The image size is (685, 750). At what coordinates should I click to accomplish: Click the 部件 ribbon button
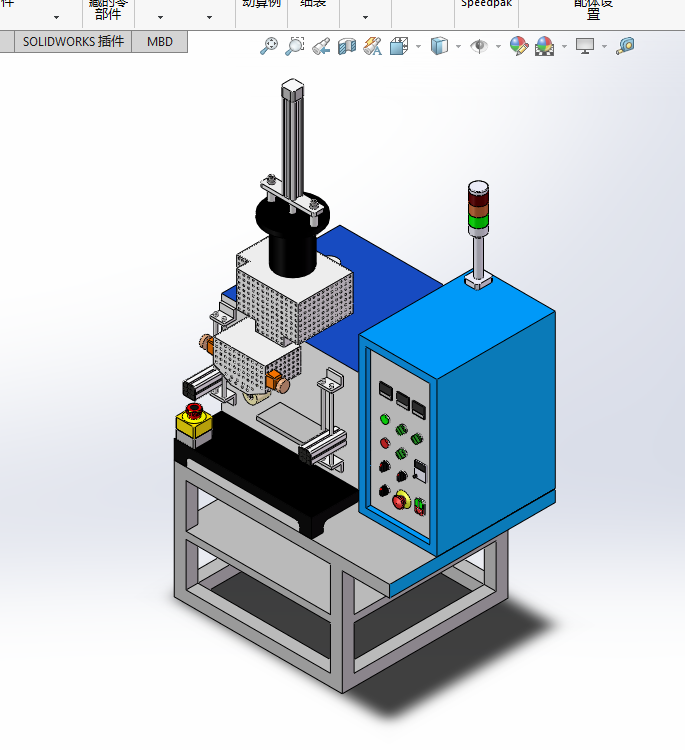tap(108, 10)
